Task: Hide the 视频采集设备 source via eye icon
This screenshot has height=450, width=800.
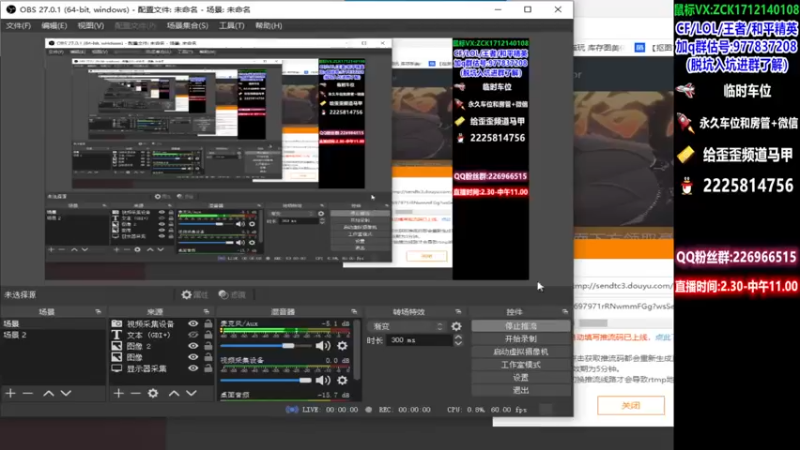Action: 193,323
